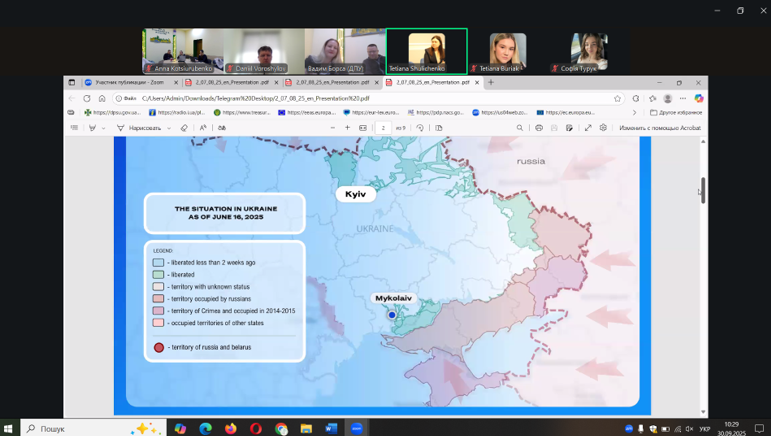
Task: Click the zoom in plus button
Action: coord(348,128)
